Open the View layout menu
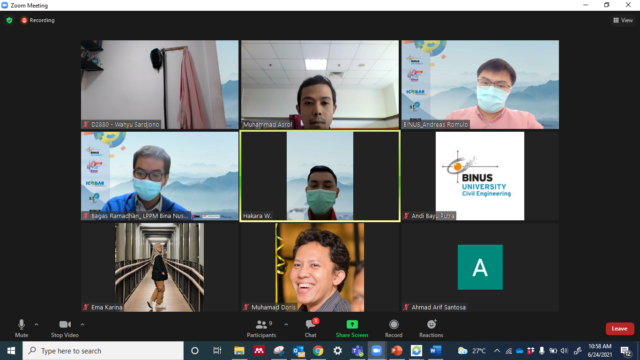This screenshot has height=360, width=640. click(623, 20)
